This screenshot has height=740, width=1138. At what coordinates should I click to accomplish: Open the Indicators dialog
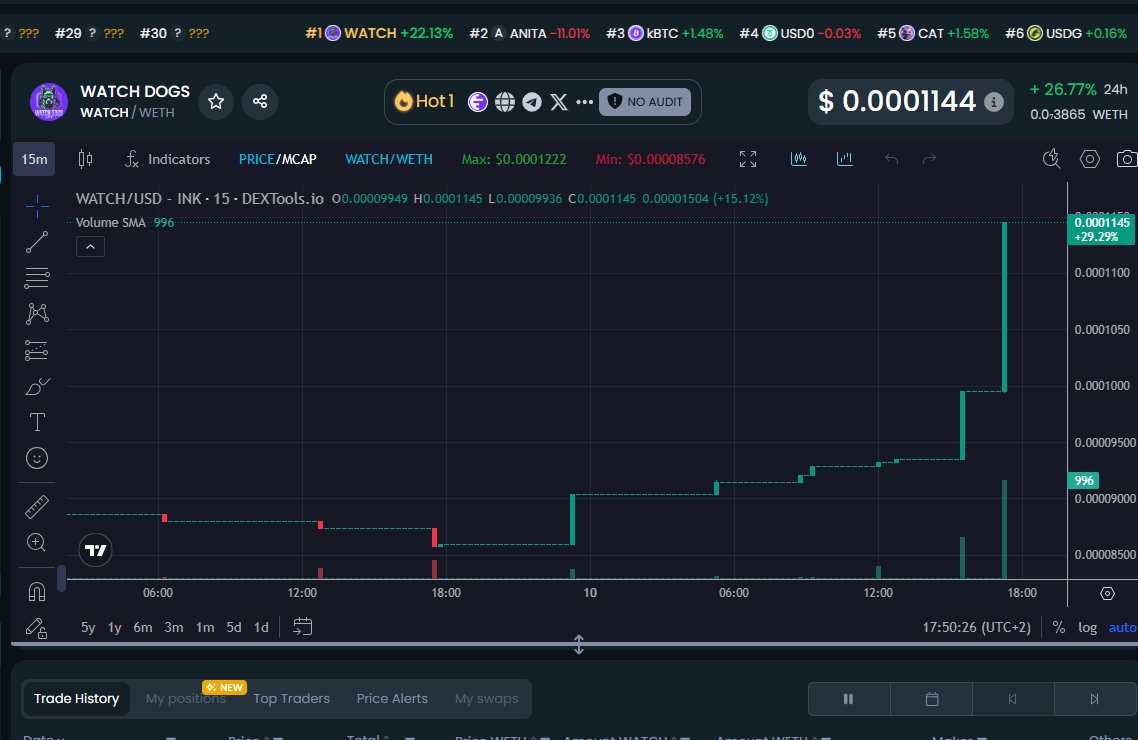coord(168,159)
